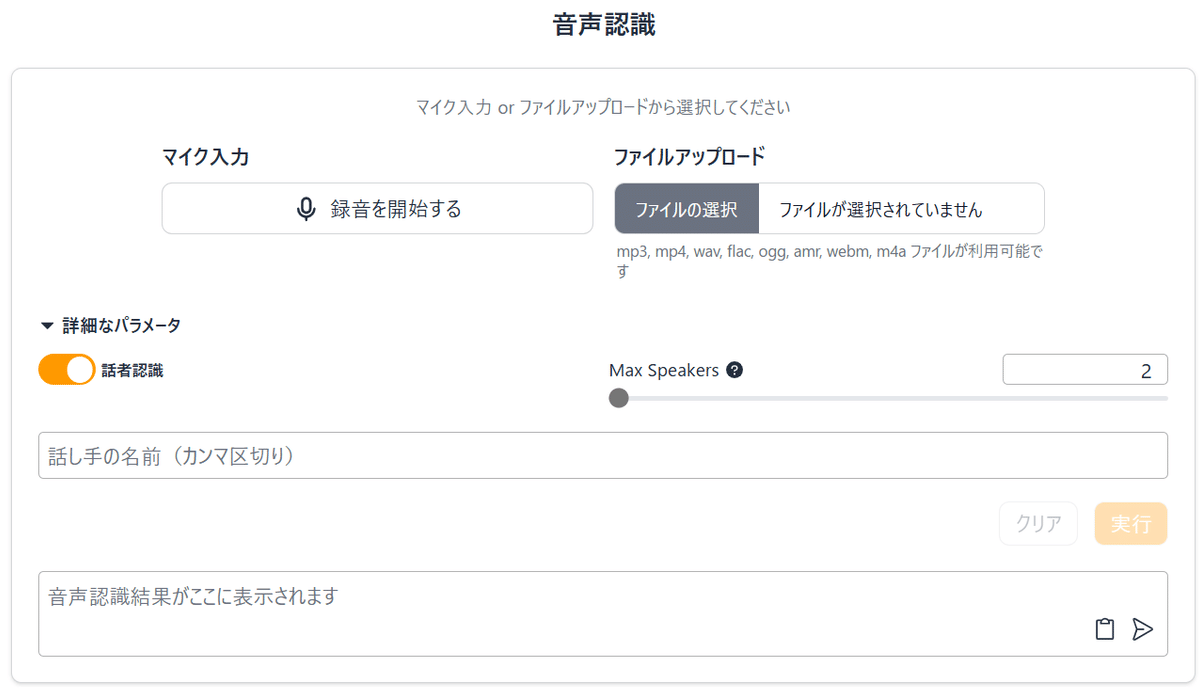Click the 音声認識 page heading

(x=604, y=25)
